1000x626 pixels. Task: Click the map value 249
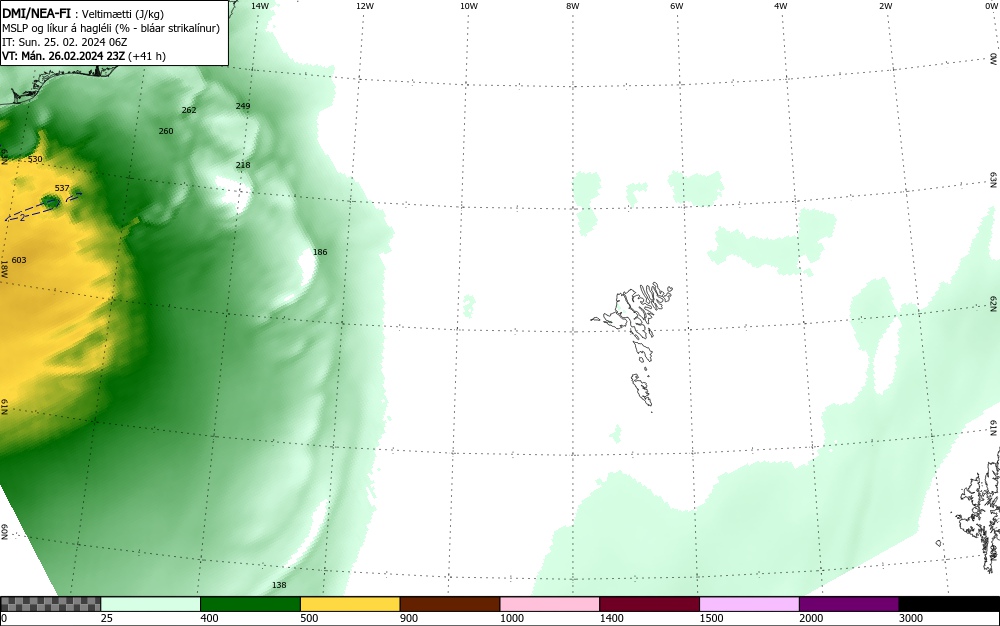click(x=243, y=106)
